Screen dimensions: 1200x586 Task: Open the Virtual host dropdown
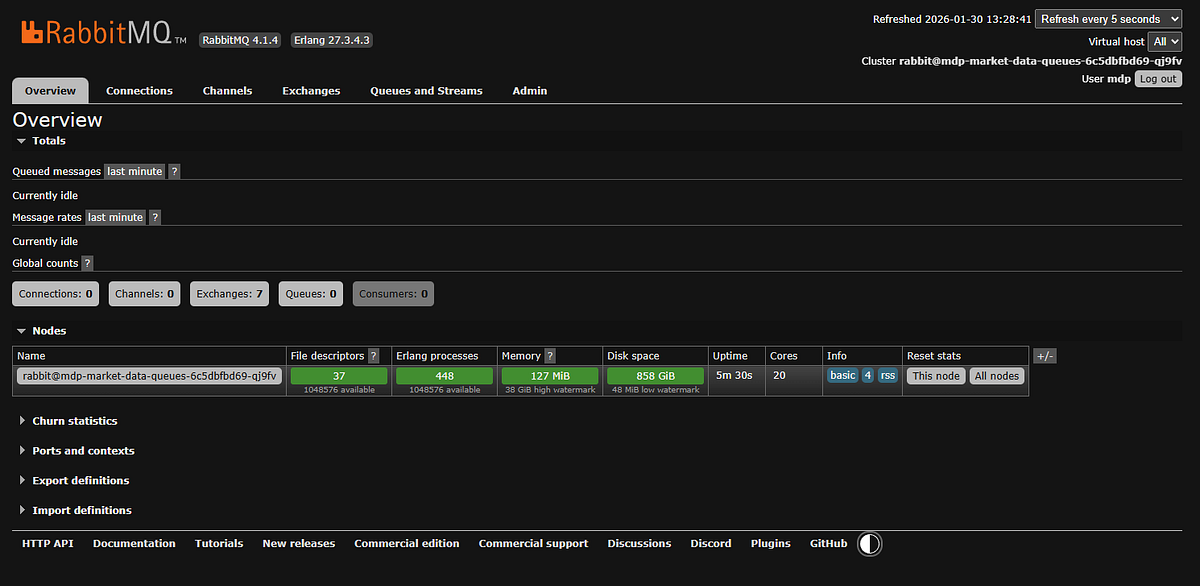click(1165, 42)
